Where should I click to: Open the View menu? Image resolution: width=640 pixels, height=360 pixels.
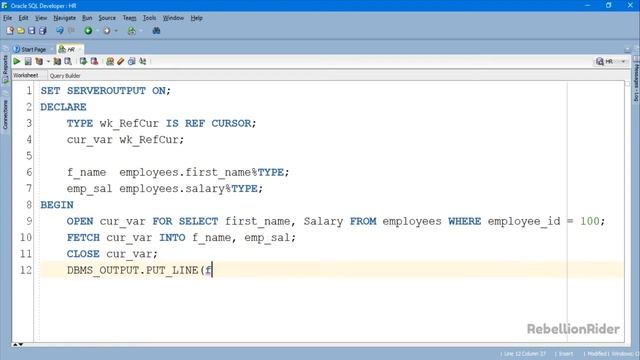pos(41,18)
